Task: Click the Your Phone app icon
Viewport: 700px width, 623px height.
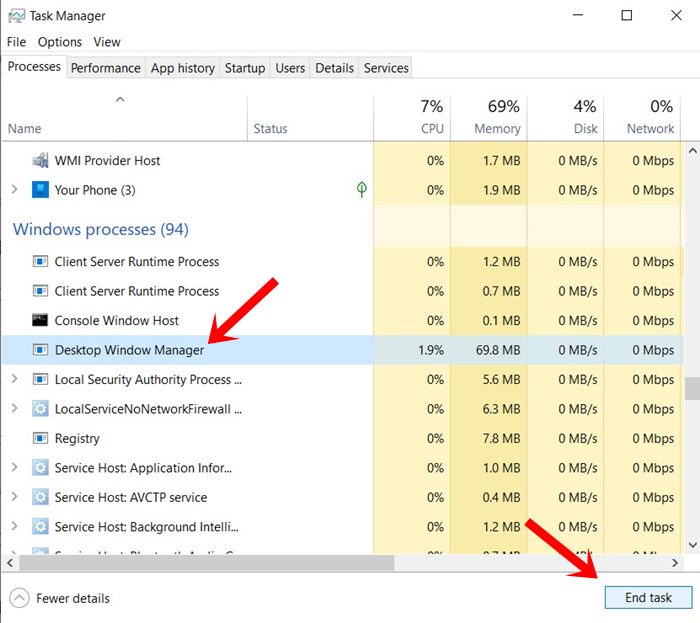Action: (40, 190)
